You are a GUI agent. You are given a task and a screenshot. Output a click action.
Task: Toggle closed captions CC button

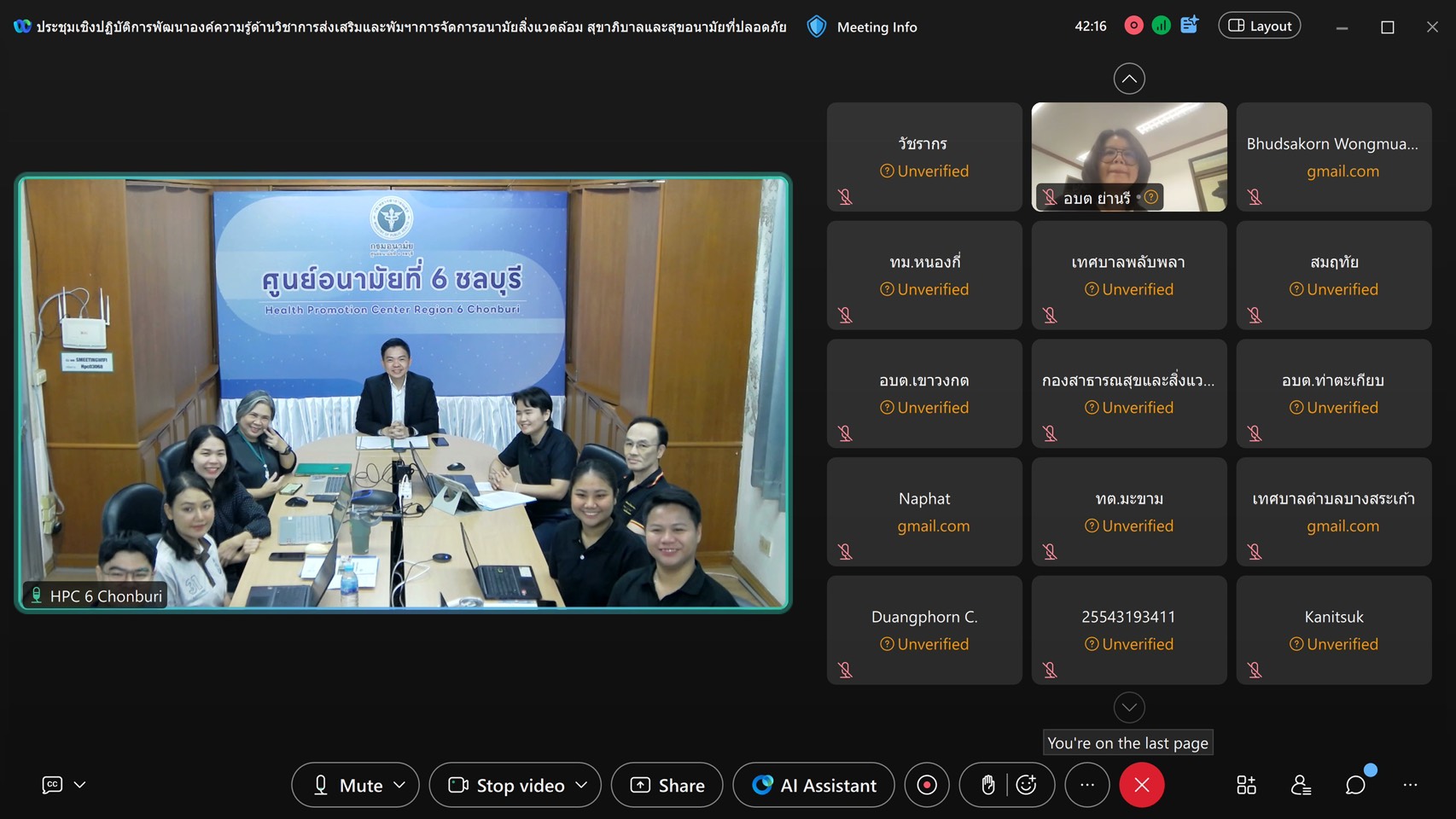(52, 785)
